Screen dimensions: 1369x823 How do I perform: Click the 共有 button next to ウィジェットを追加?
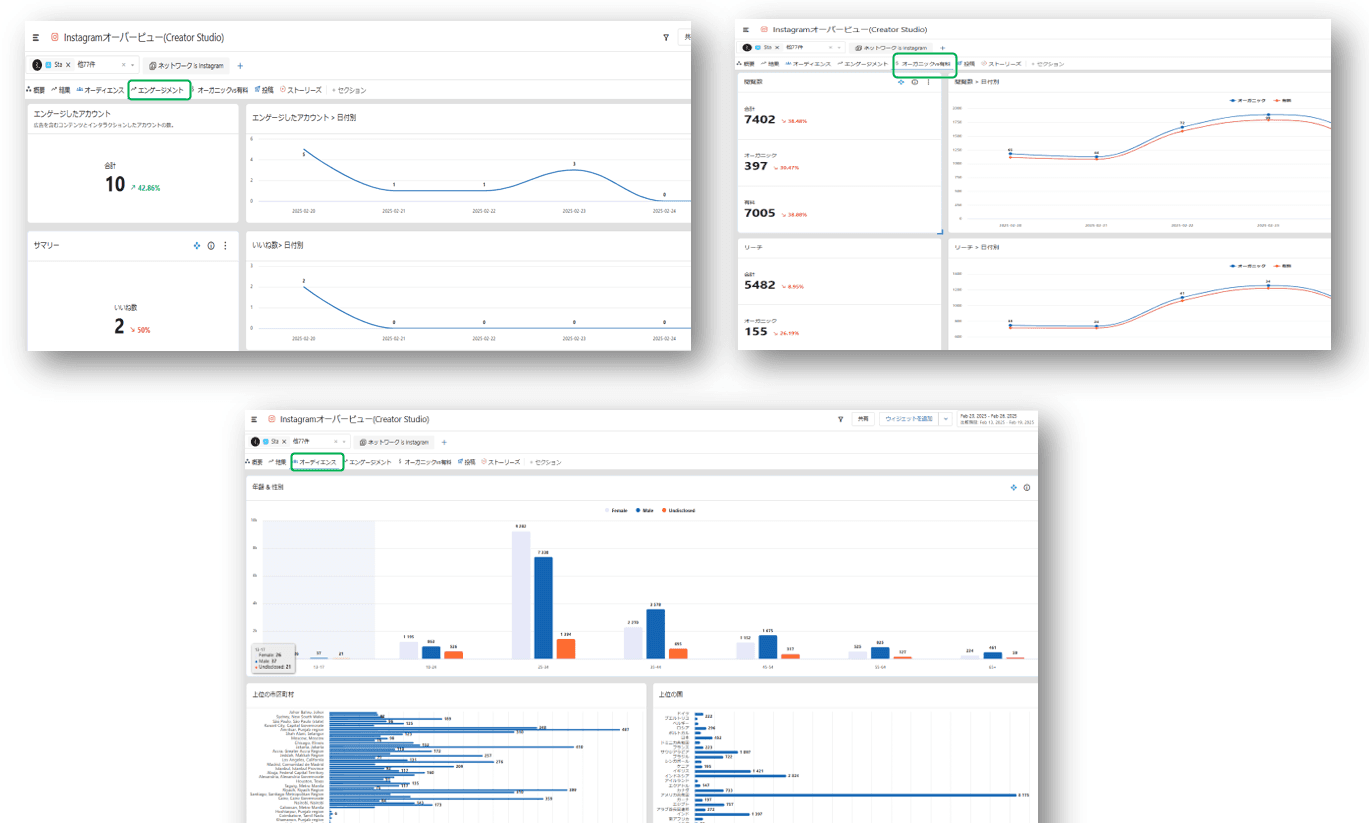[x=863, y=419]
